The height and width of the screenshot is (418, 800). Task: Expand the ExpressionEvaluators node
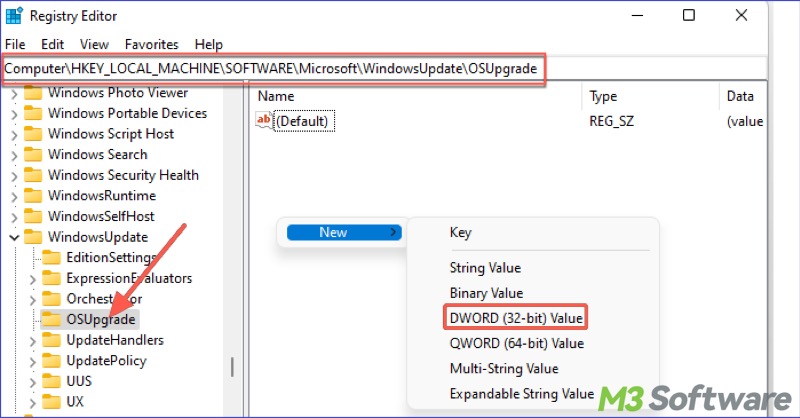pyautogui.click(x=32, y=279)
